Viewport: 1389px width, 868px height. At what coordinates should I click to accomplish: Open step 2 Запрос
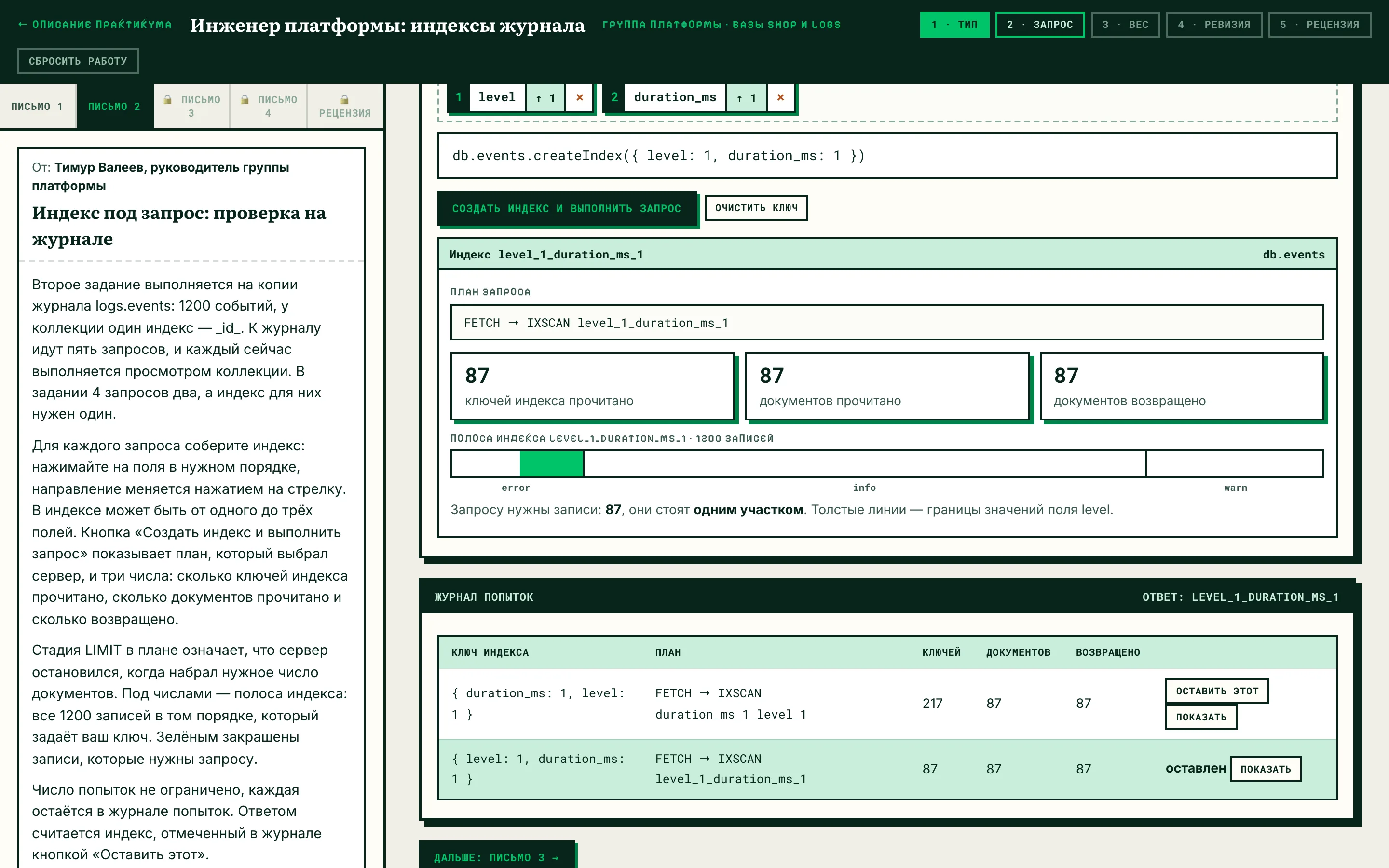1039,25
